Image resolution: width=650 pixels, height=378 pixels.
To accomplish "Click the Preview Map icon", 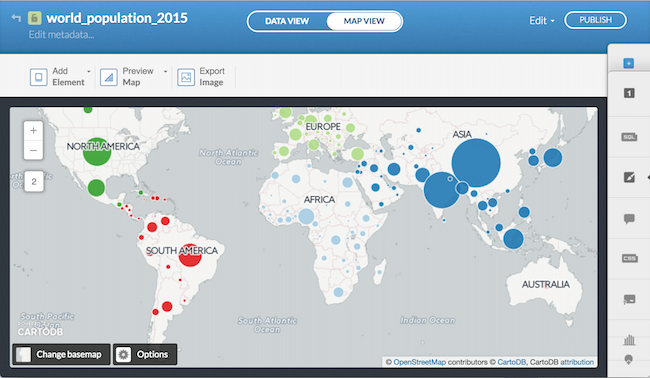I will [x=109, y=77].
